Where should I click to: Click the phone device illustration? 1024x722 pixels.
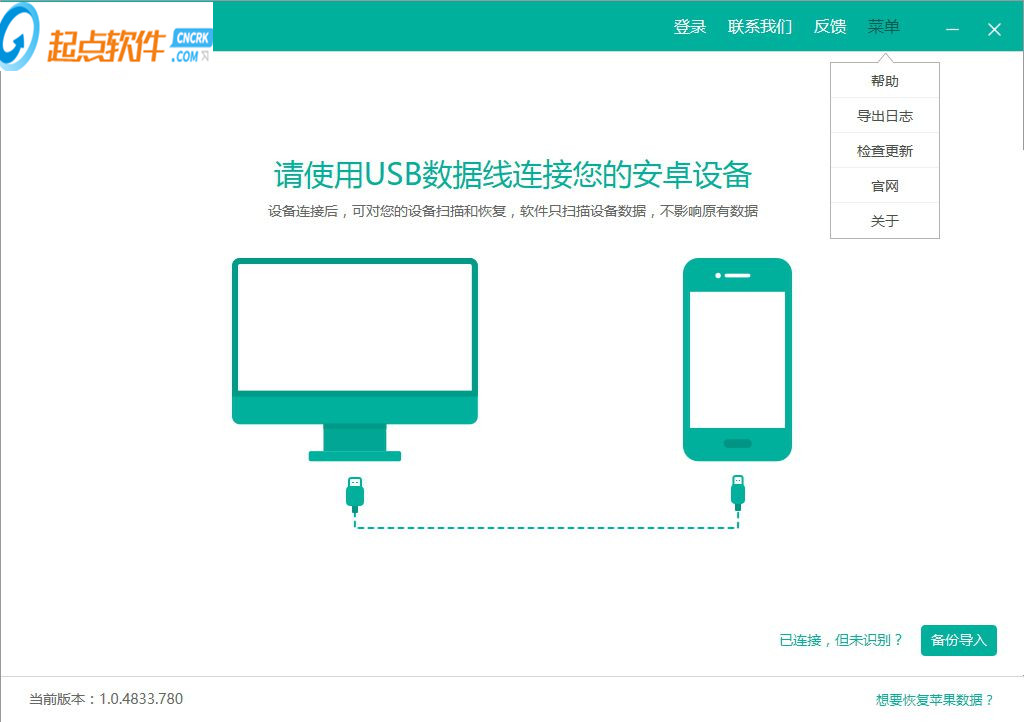737,360
